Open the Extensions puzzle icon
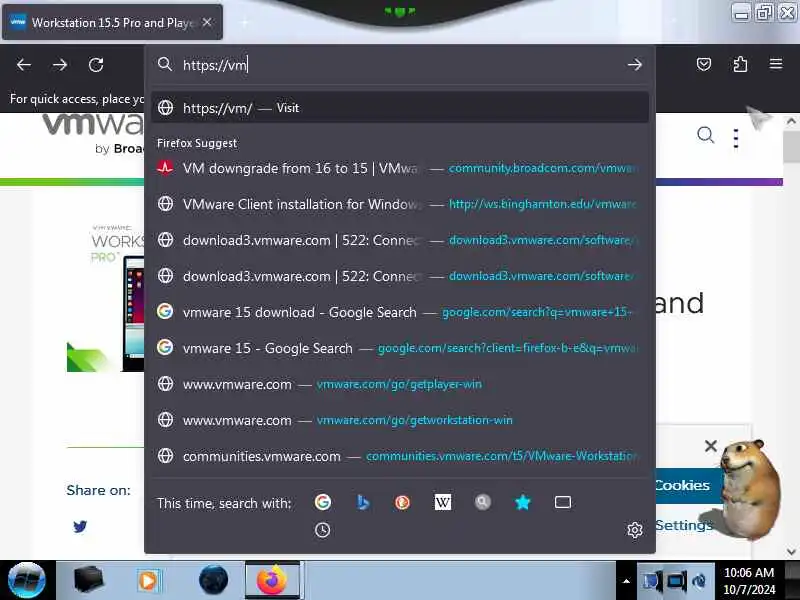The height and width of the screenshot is (600, 800). point(740,64)
